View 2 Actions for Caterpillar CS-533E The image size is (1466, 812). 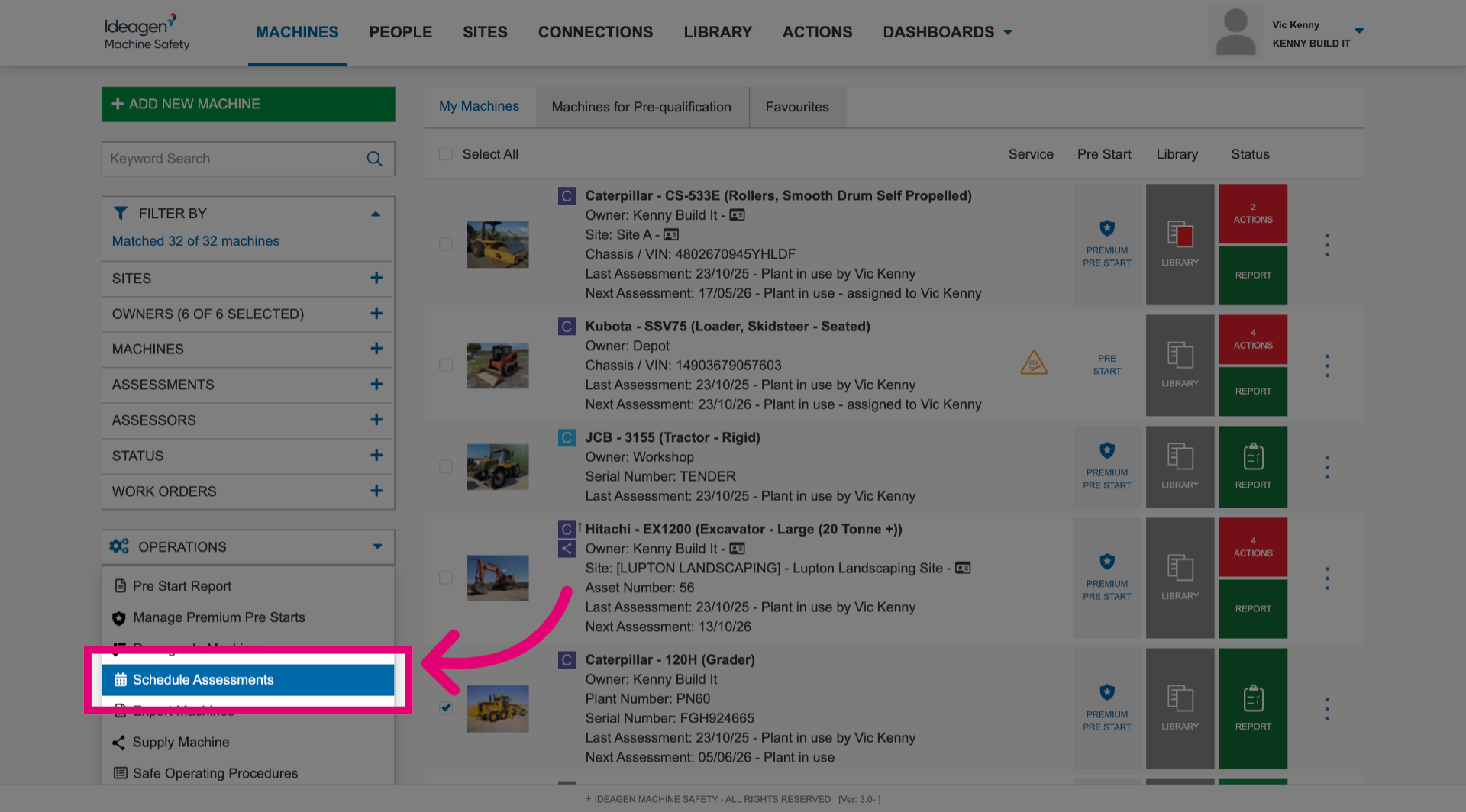[x=1253, y=213]
